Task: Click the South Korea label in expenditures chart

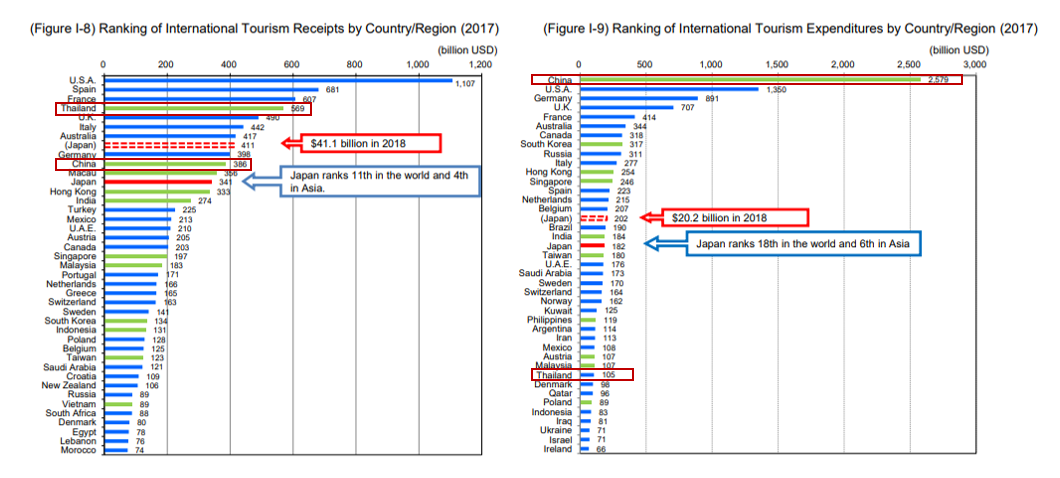Action: pyautogui.click(x=548, y=145)
